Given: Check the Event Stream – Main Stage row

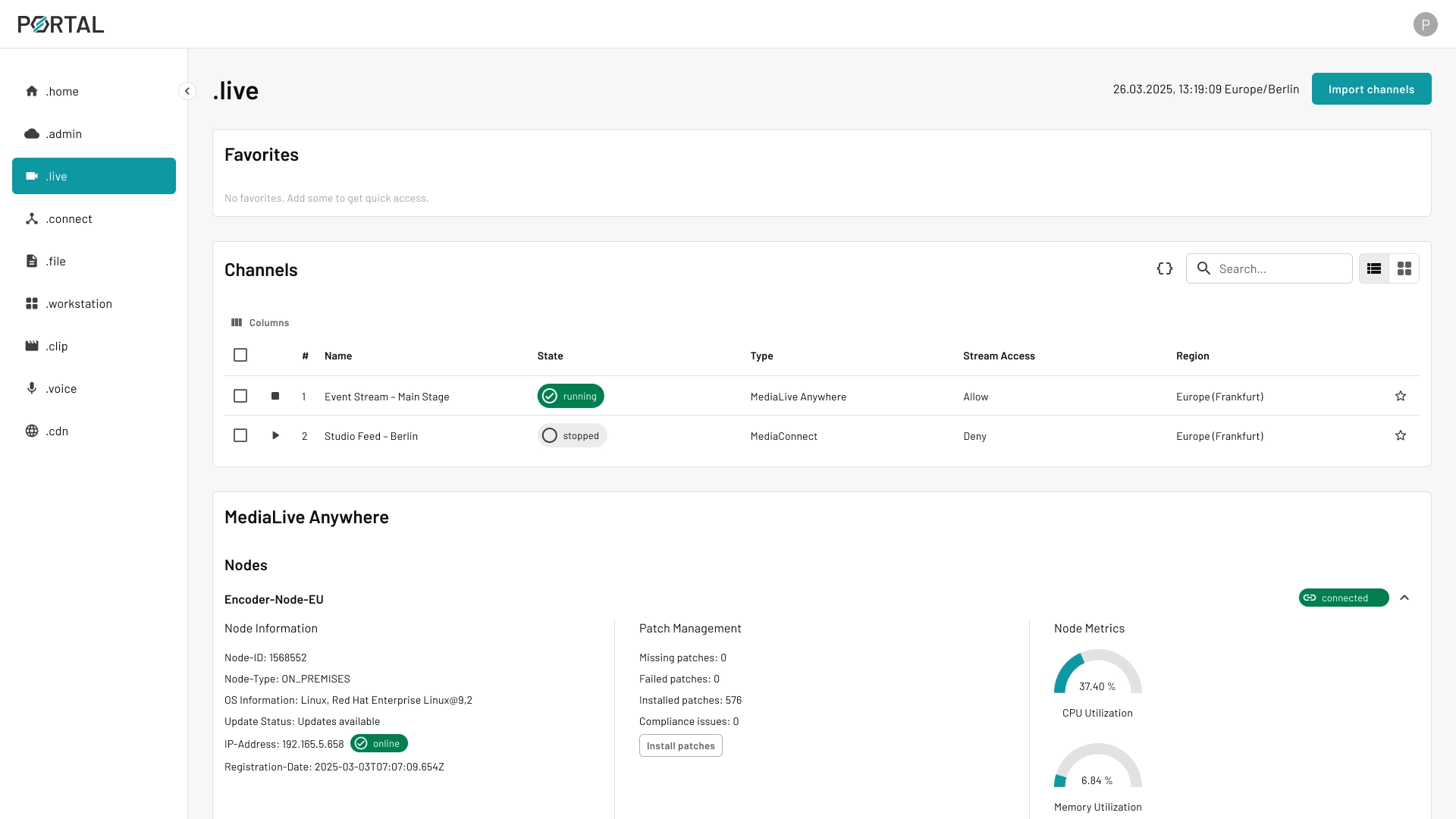Looking at the screenshot, I should 240,396.
